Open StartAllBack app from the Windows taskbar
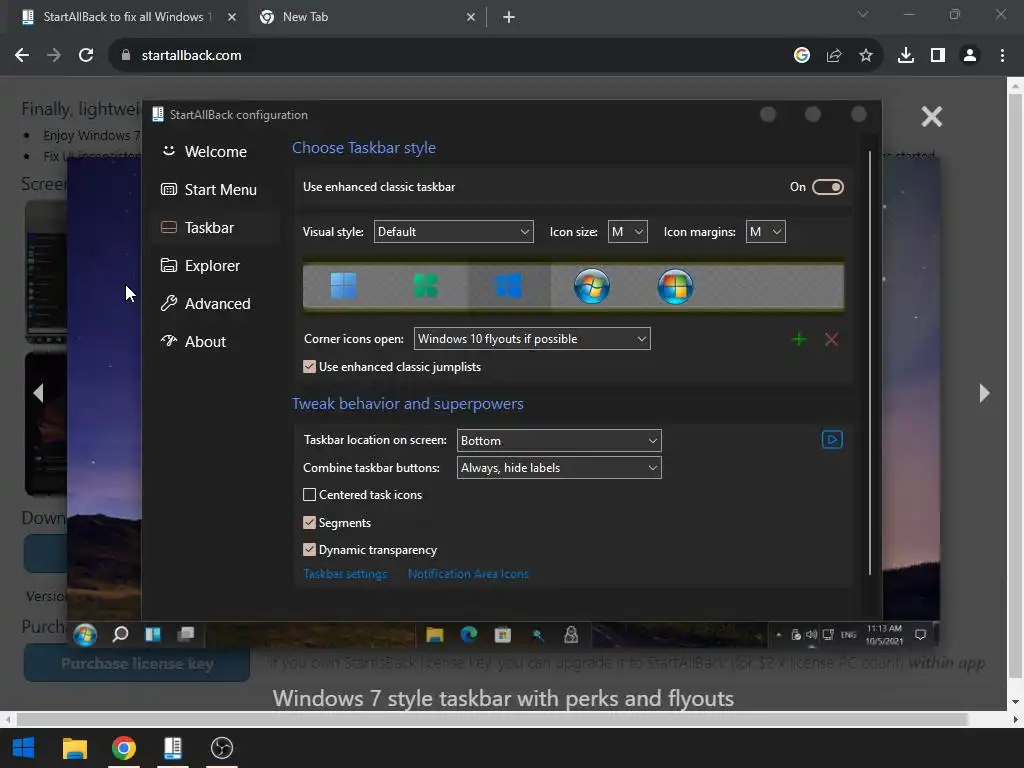 [x=173, y=748]
